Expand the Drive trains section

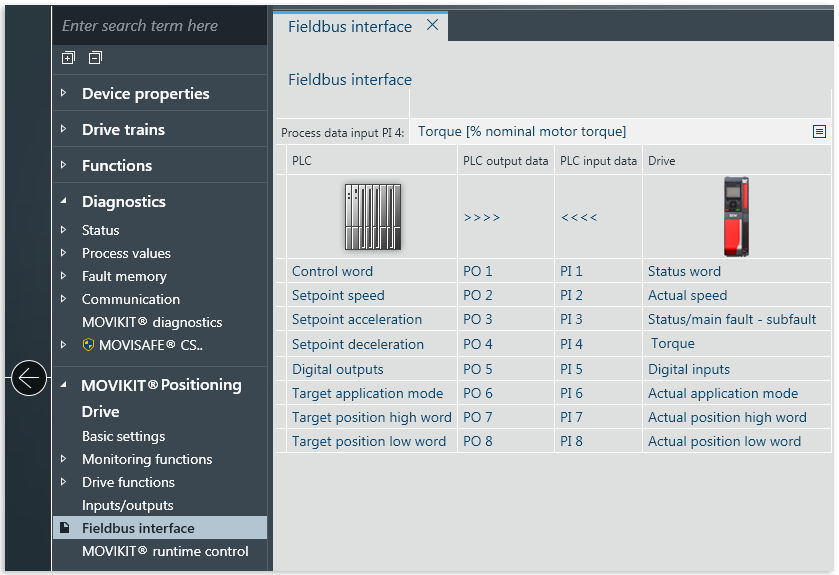tap(64, 130)
